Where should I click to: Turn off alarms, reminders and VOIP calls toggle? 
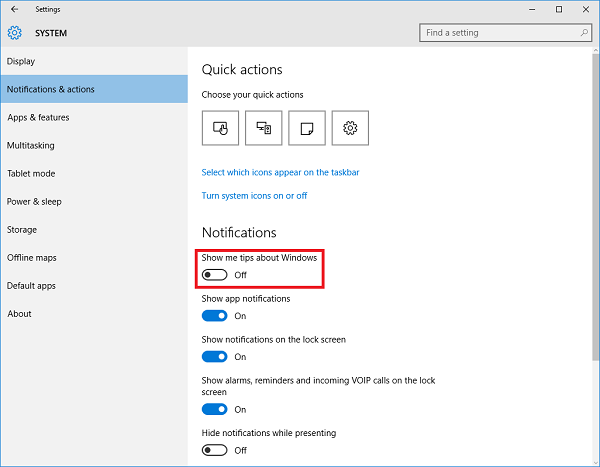click(214, 409)
